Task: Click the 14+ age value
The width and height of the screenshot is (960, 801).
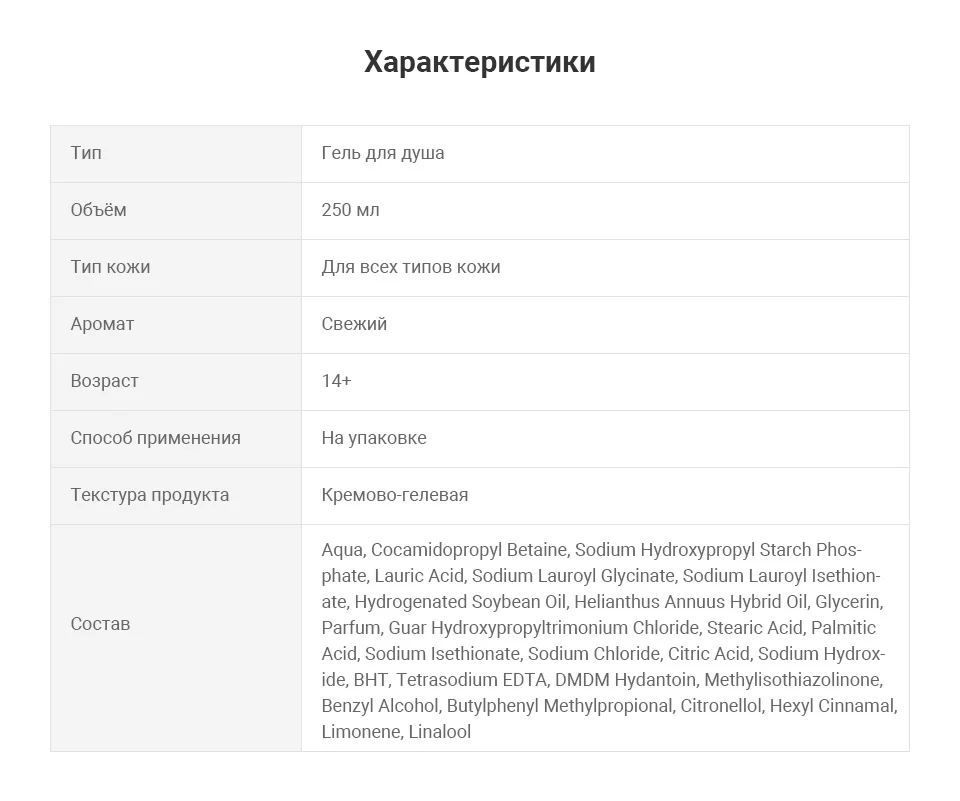Action: [336, 381]
